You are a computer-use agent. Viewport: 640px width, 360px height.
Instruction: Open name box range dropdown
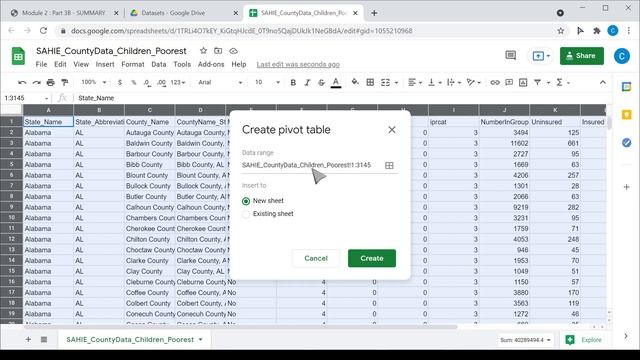(x=47, y=98)
